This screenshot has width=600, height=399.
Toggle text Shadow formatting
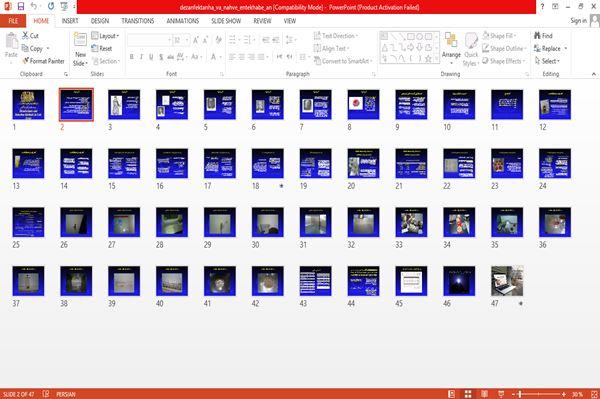161,57
